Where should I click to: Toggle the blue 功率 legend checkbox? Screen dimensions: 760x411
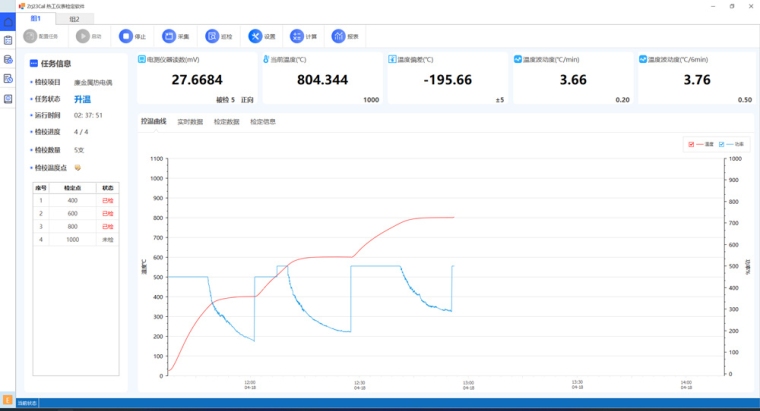(722, 144)
